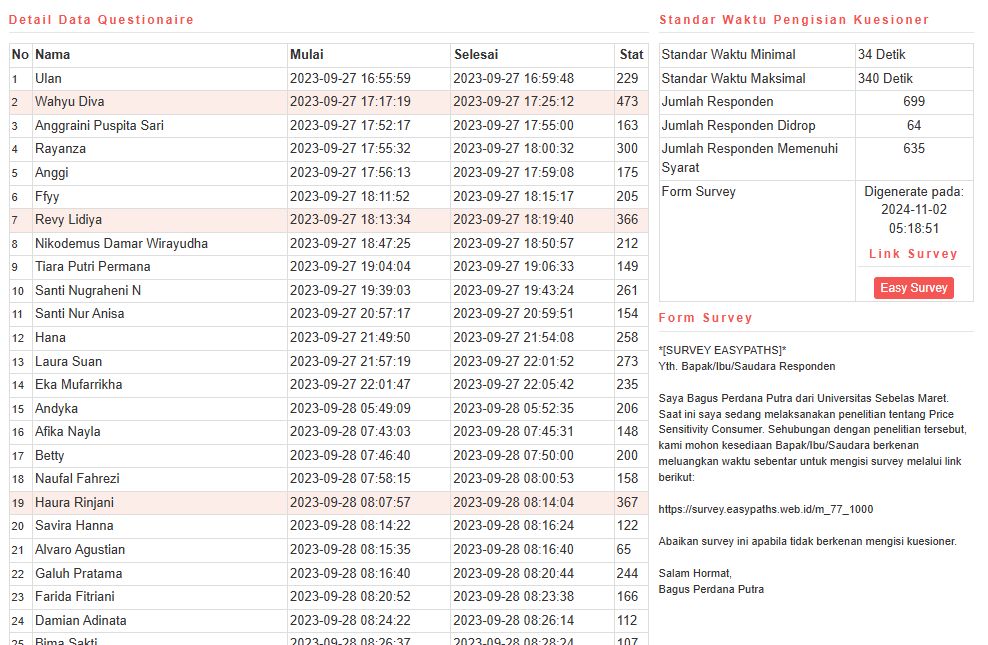Click Jumlah Responden Memenuhi Syarat value 635
Screen dimensions: 988x645
click(913, 149)
